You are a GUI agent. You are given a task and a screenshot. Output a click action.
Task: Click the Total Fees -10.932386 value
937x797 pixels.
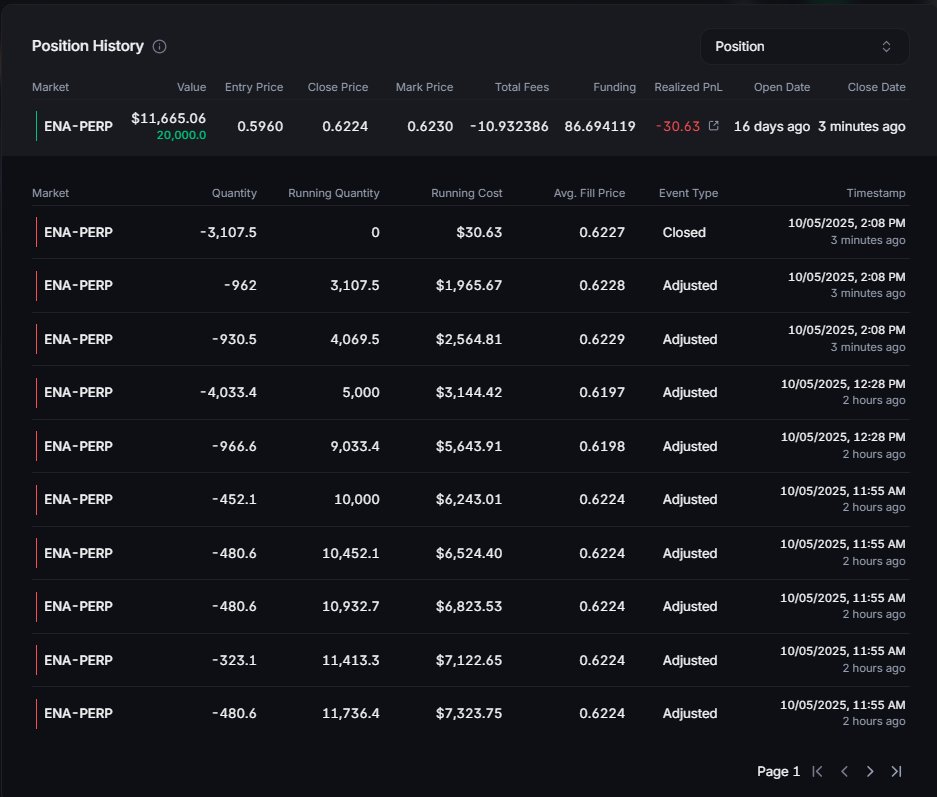(x=509, y=126)
